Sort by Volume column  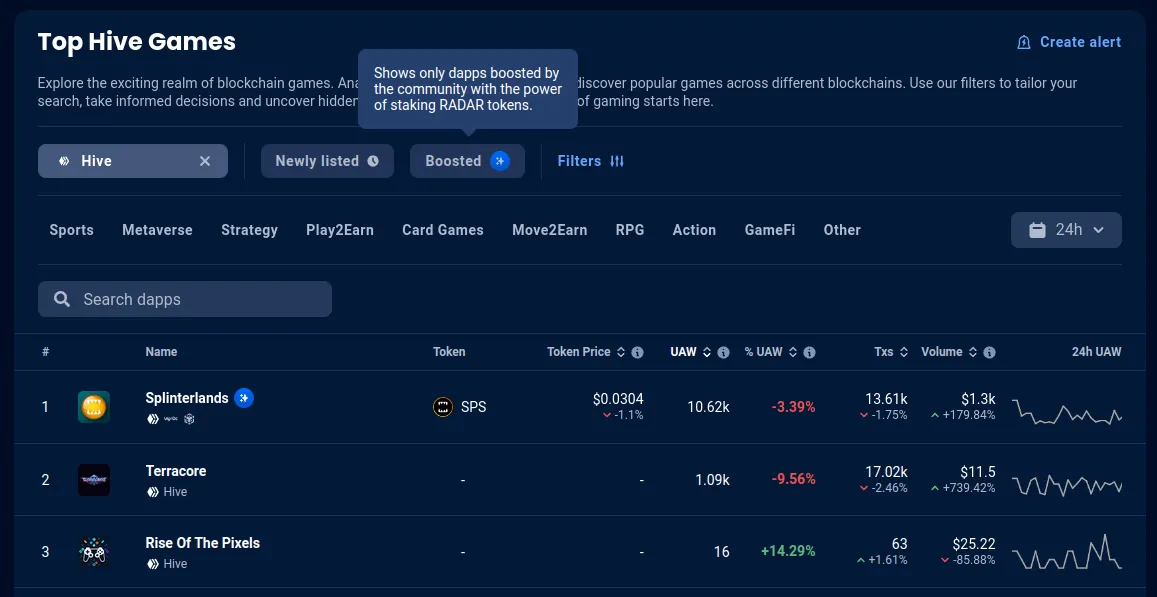tap(949, 352)
